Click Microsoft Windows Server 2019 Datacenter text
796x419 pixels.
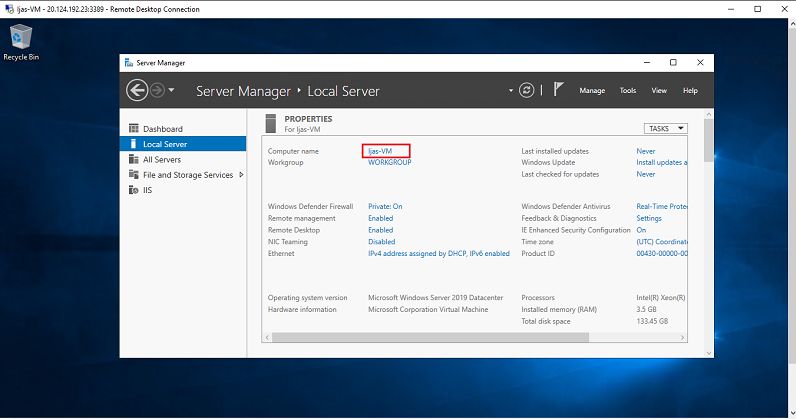[x=436, y=298]
